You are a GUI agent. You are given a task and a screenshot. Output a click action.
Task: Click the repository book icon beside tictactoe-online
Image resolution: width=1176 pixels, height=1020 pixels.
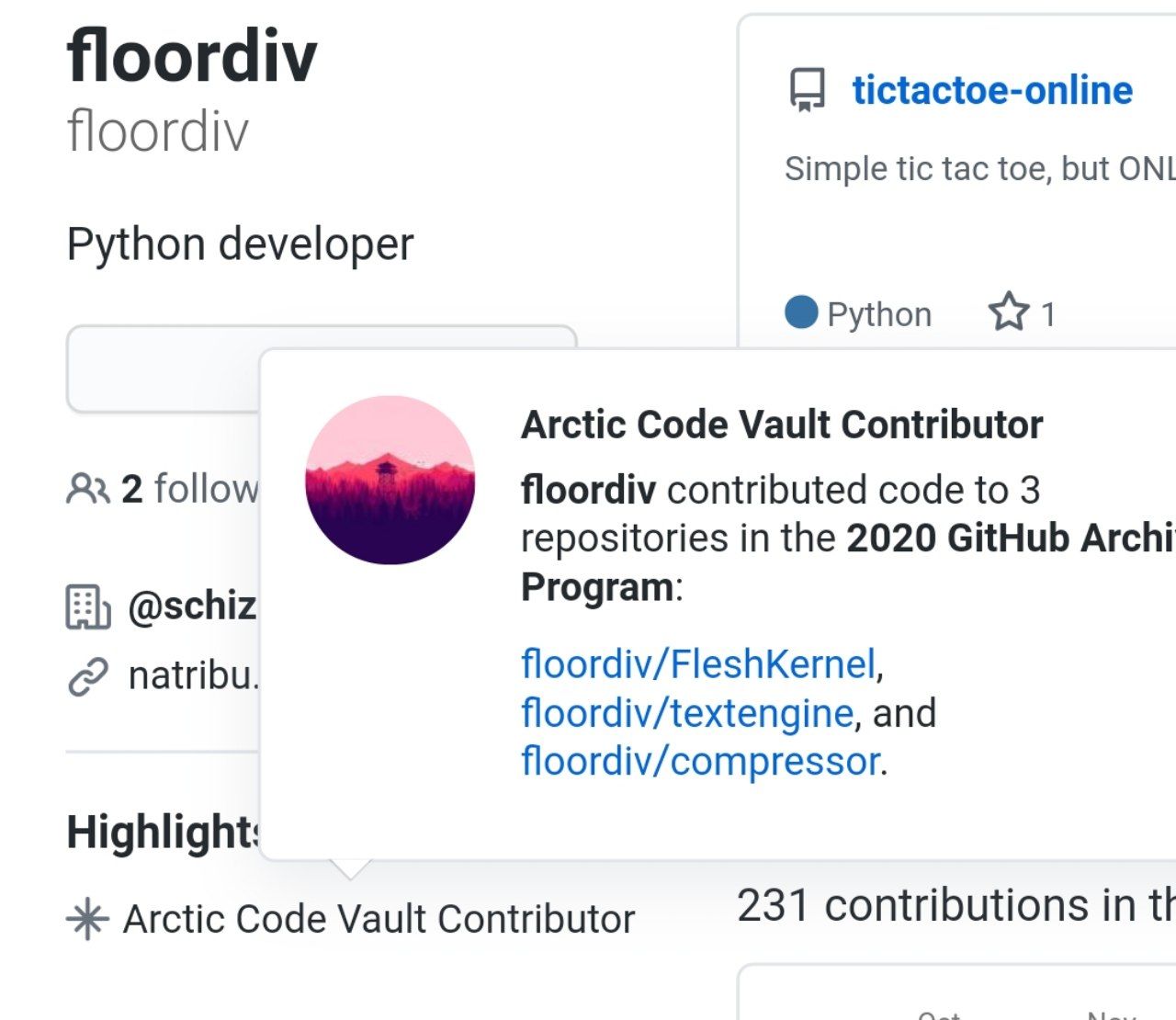click(x=808, y=90)
